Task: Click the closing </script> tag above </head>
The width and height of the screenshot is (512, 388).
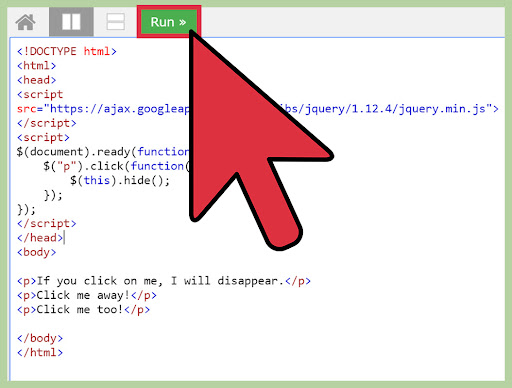Action: [46, 224]
